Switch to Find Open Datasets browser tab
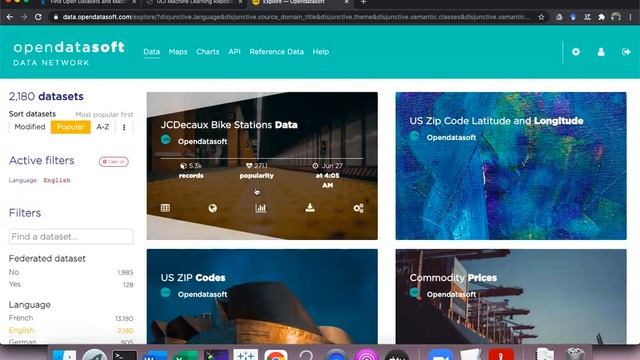The height and width of the screenshot is (360, 640). pos(88,2)
